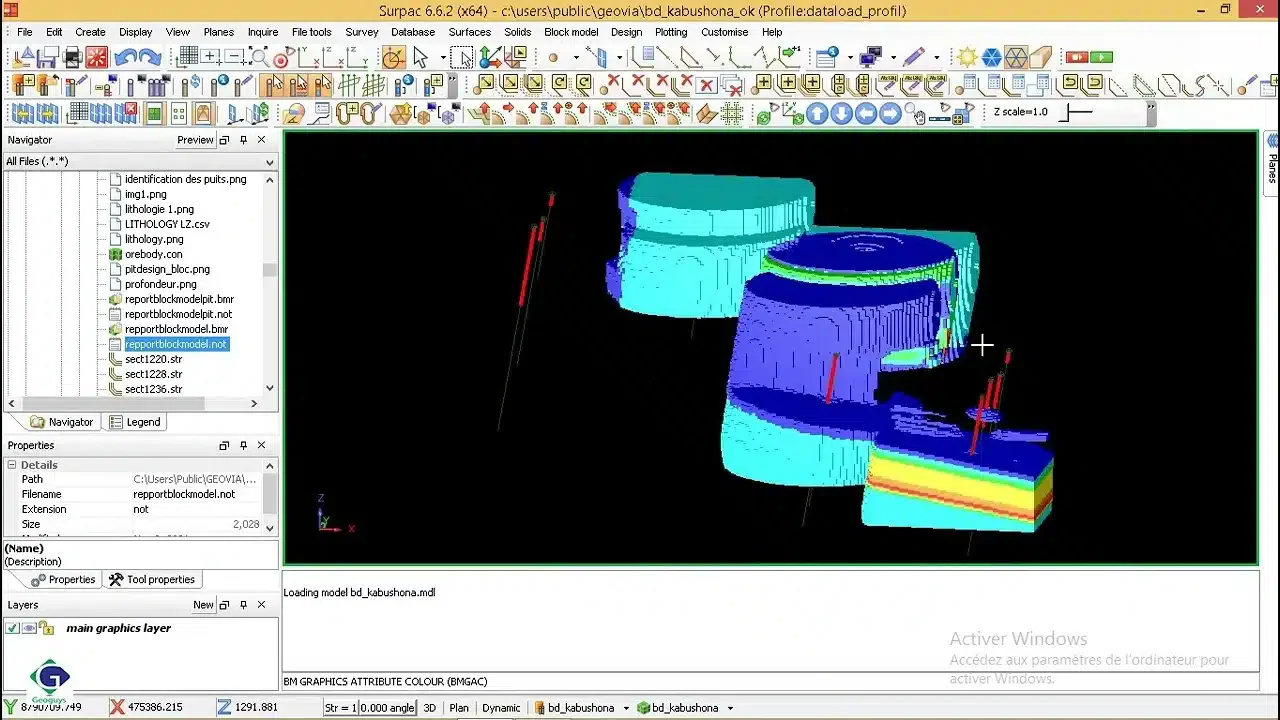Select the arrow pointer selection tool
Screen dimensions: 1280x720
point(421,57)
